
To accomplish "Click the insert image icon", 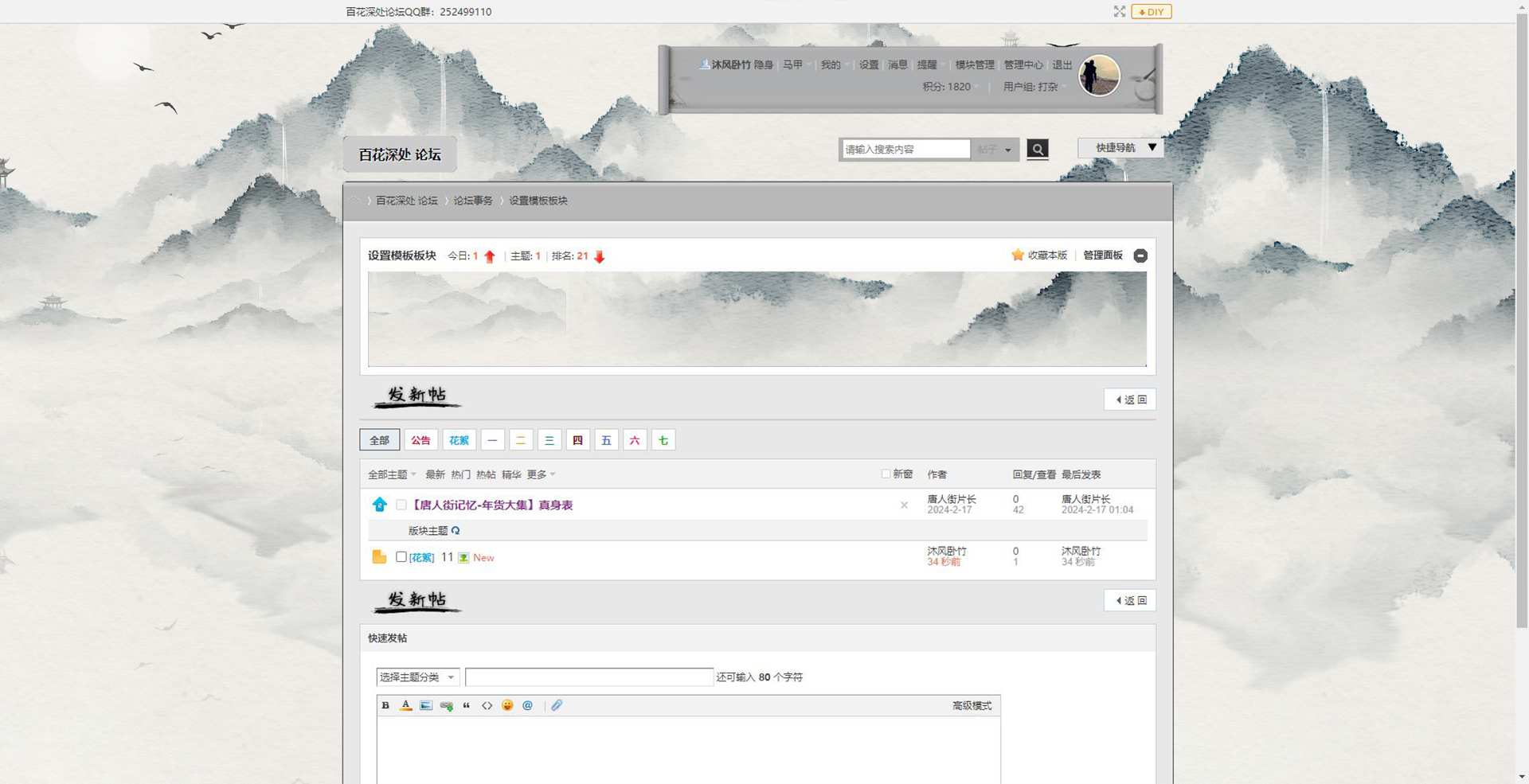I will (426, 705).
